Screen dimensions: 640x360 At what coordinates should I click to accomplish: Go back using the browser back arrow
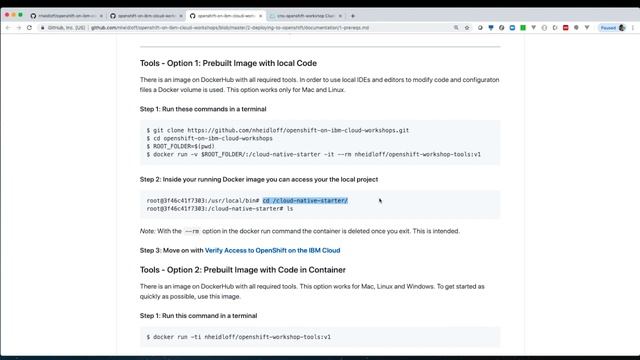coord(8,28)
